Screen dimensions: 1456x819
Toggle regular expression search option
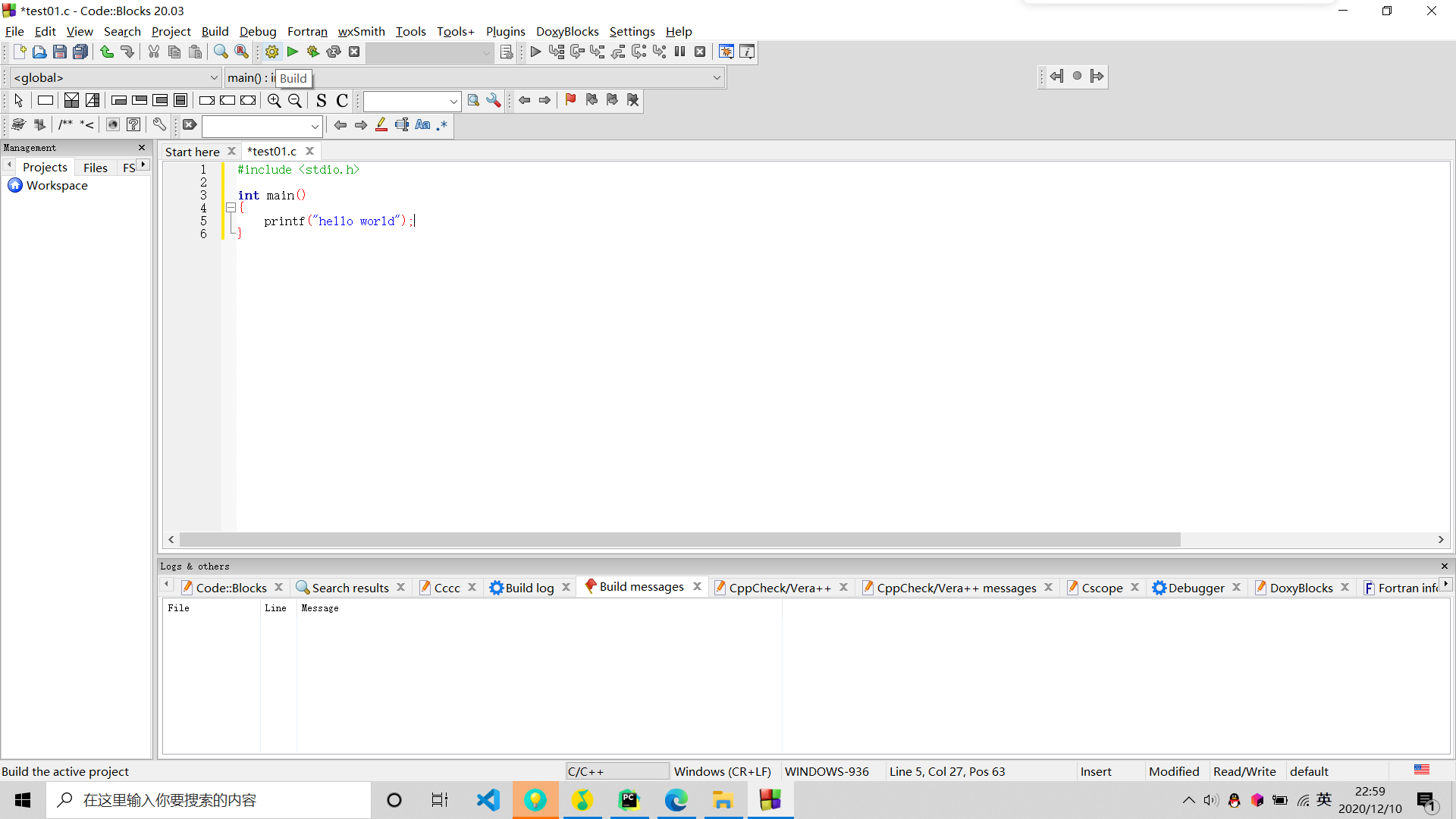click(442, 124)
